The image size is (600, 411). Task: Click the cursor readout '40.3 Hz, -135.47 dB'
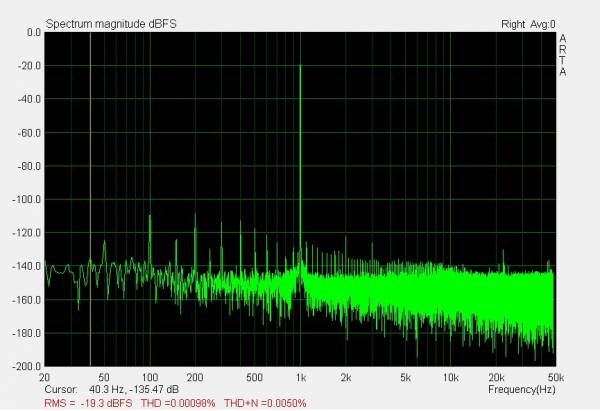(x=134, y=390)
